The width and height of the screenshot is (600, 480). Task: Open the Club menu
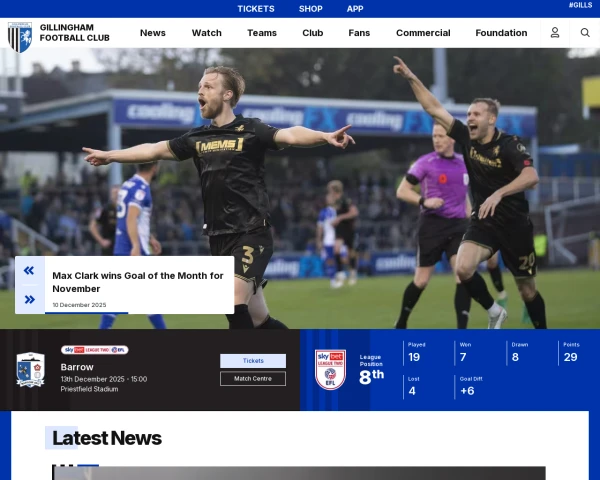tap(313, 33)
